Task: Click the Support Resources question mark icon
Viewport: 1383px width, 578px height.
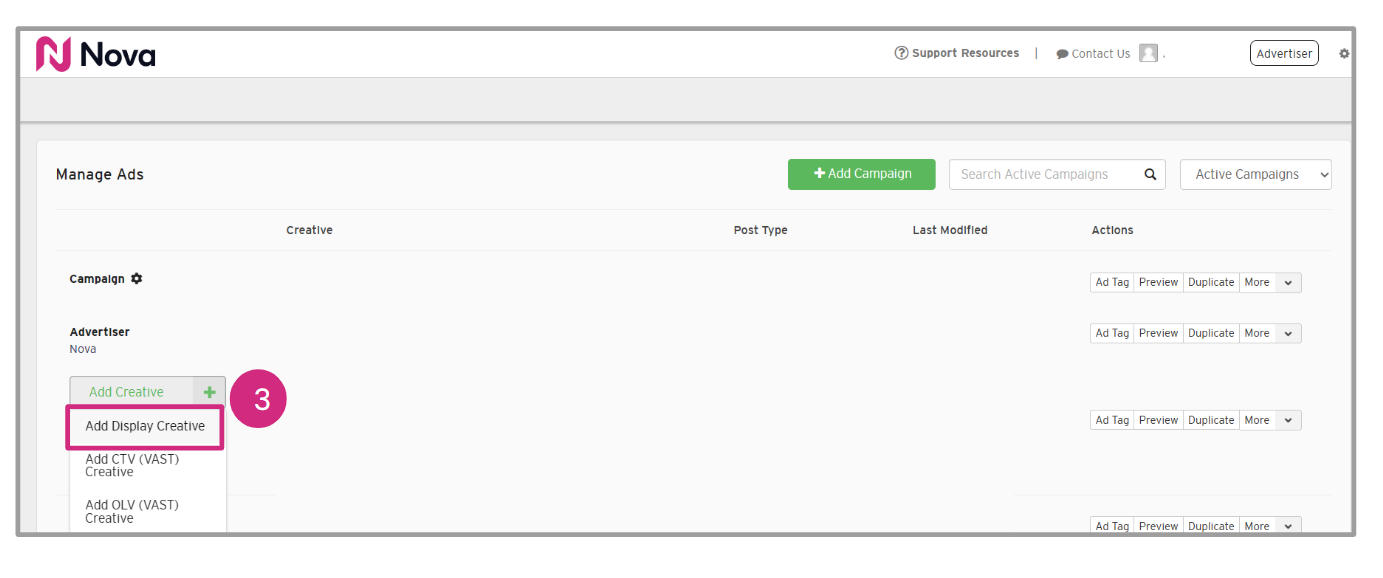Action: (901, 53)
